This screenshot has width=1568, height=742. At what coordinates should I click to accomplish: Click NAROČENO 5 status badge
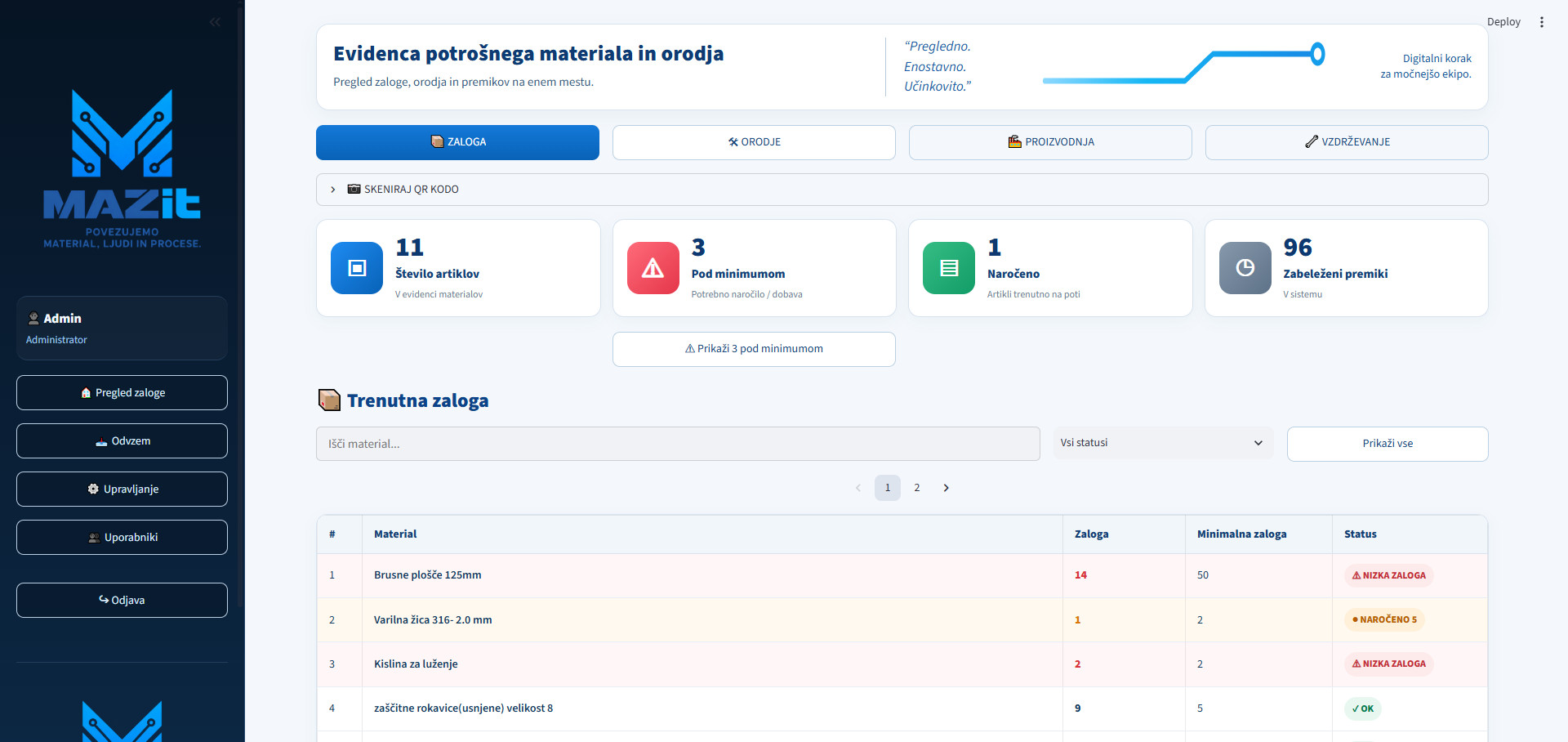pos(1384,619)
